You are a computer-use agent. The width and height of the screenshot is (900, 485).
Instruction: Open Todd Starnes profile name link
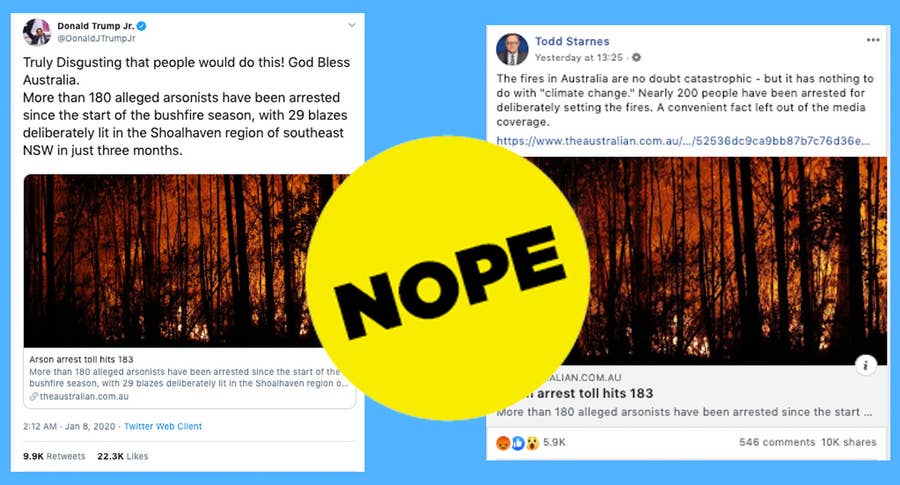coord(572,41)
